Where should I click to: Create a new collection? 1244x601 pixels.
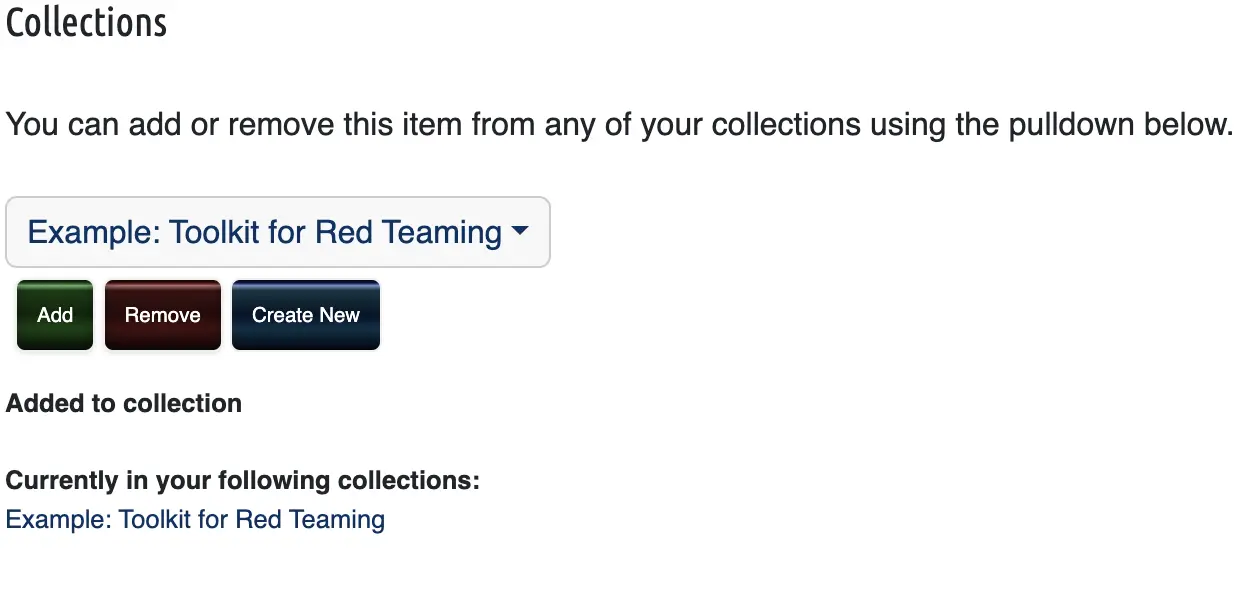[x=306, y=315]
